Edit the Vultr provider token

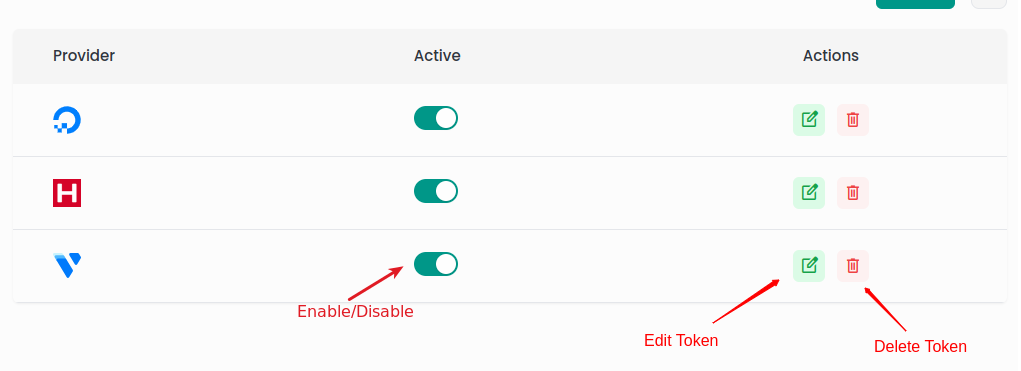click(x=809, y=266)
